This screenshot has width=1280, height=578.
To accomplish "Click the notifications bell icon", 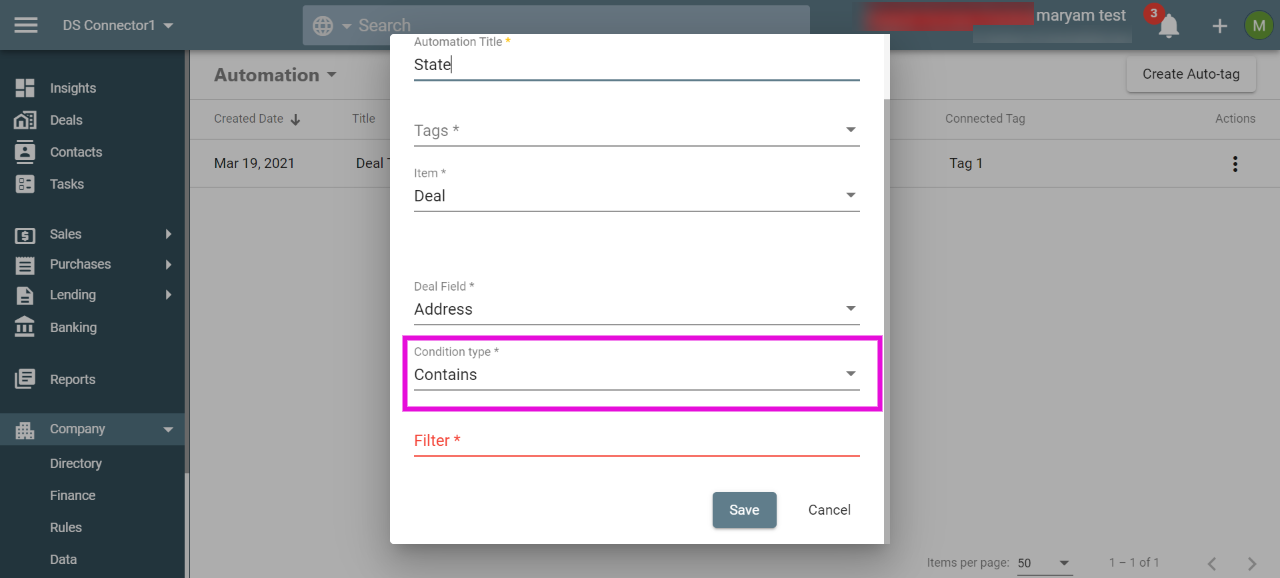I will (1168, 26).
